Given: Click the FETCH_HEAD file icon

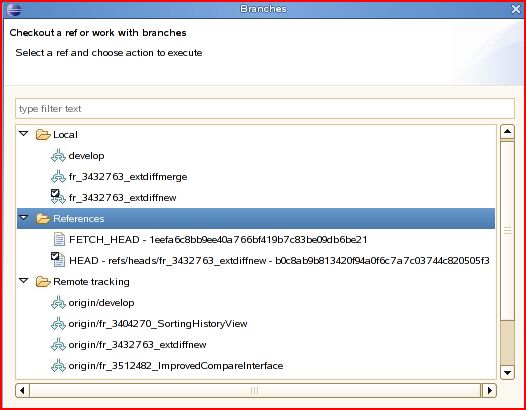Looking at the screenshot, I should (59, 240).
